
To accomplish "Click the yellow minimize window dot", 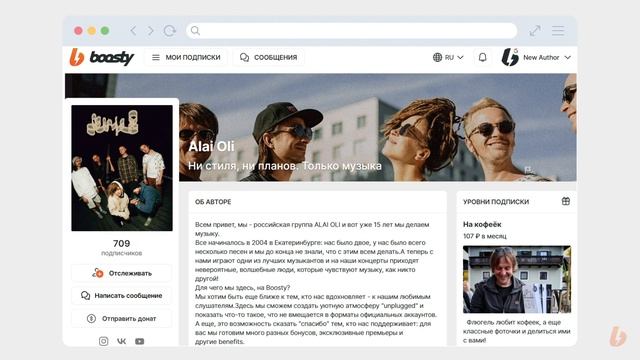I will tap(92, 31).
